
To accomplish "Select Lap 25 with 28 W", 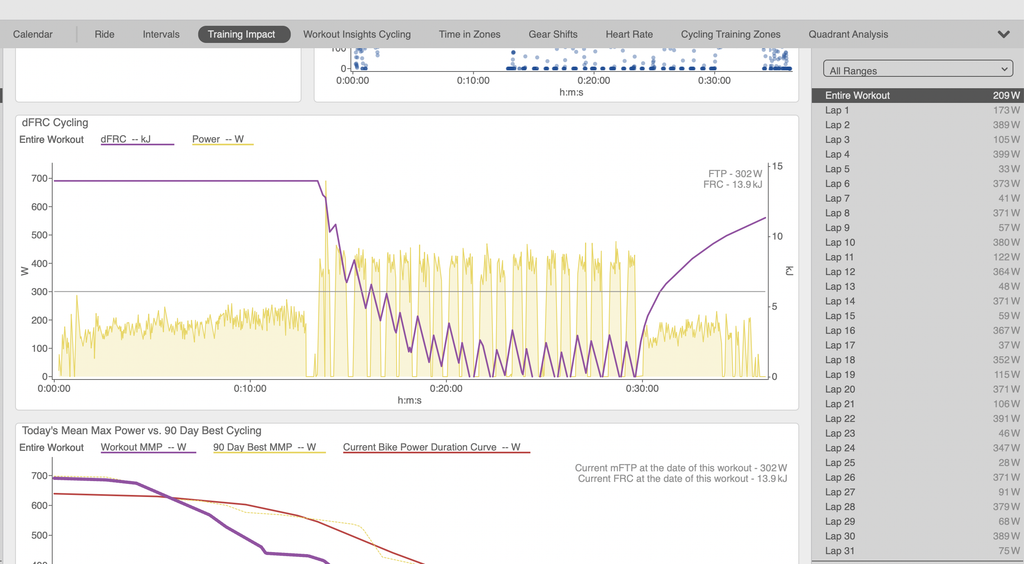I will (x=918, y=463).
